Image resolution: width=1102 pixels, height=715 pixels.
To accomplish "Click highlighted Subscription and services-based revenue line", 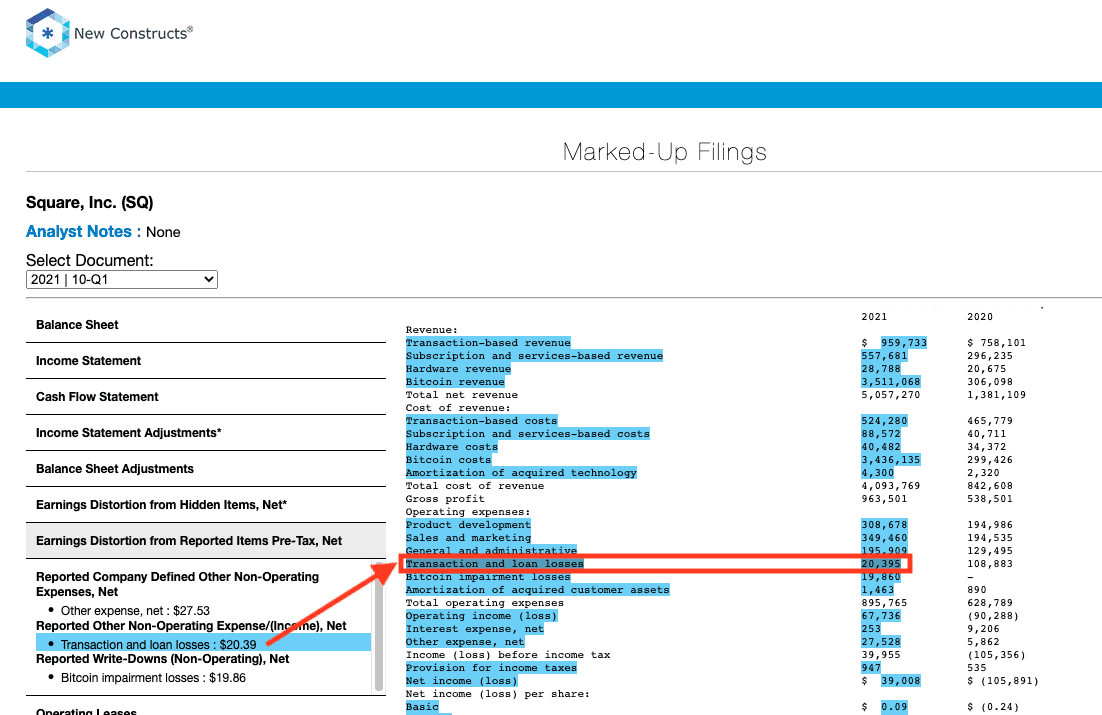I will click(x=534, y=356).
